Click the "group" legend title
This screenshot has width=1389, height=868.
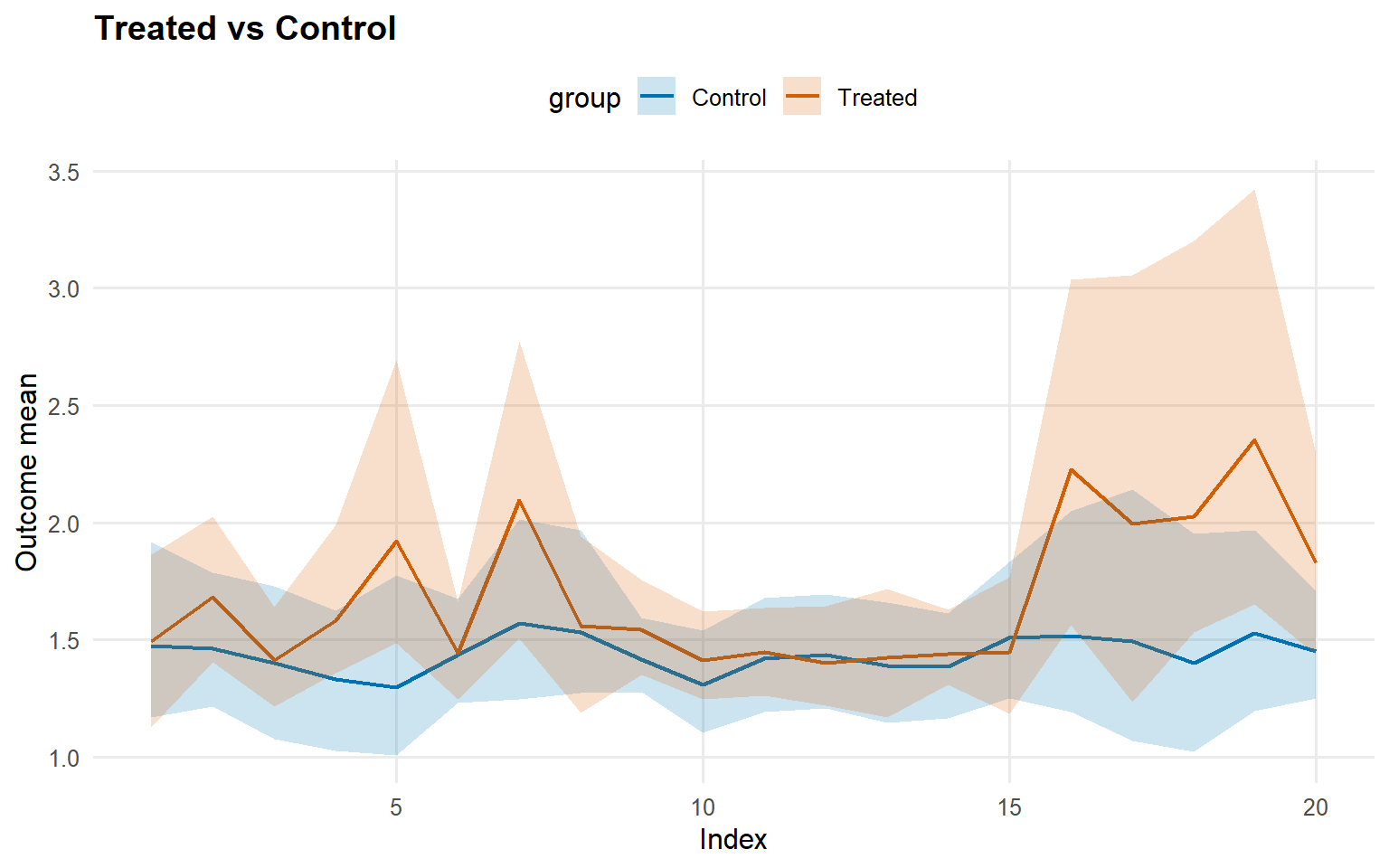tap(584, 99)
